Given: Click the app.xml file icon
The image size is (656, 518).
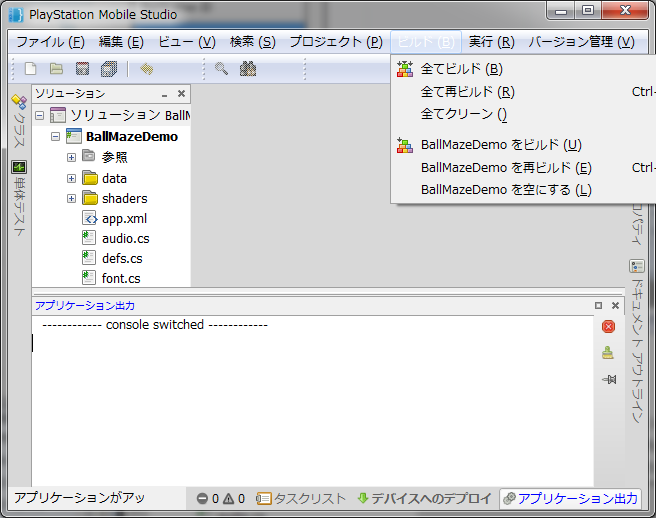Looking at the screenshot, I should point(90,218).
